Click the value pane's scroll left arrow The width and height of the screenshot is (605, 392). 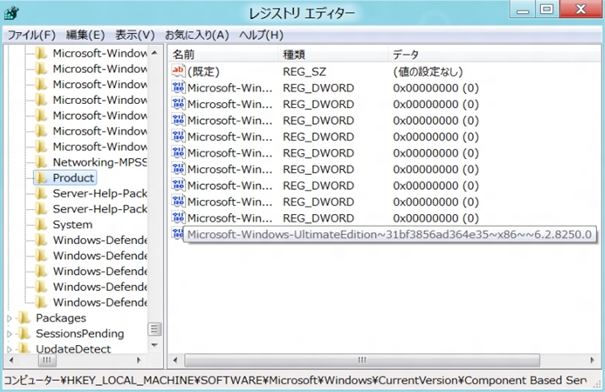pyautogui.click(x=175, y=360)
